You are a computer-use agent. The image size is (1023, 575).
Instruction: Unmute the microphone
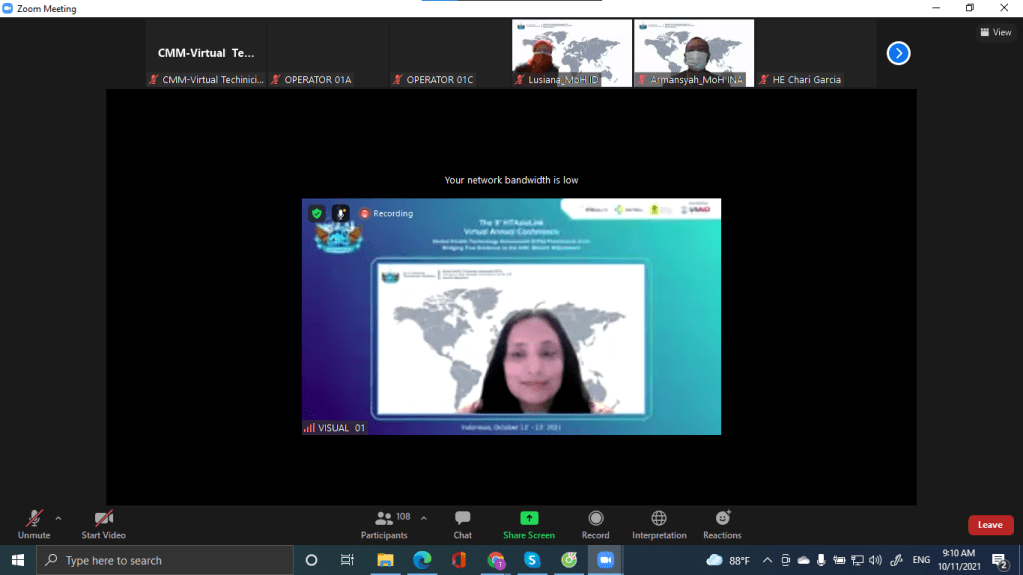pyautogui.click(x=34, y=524)
